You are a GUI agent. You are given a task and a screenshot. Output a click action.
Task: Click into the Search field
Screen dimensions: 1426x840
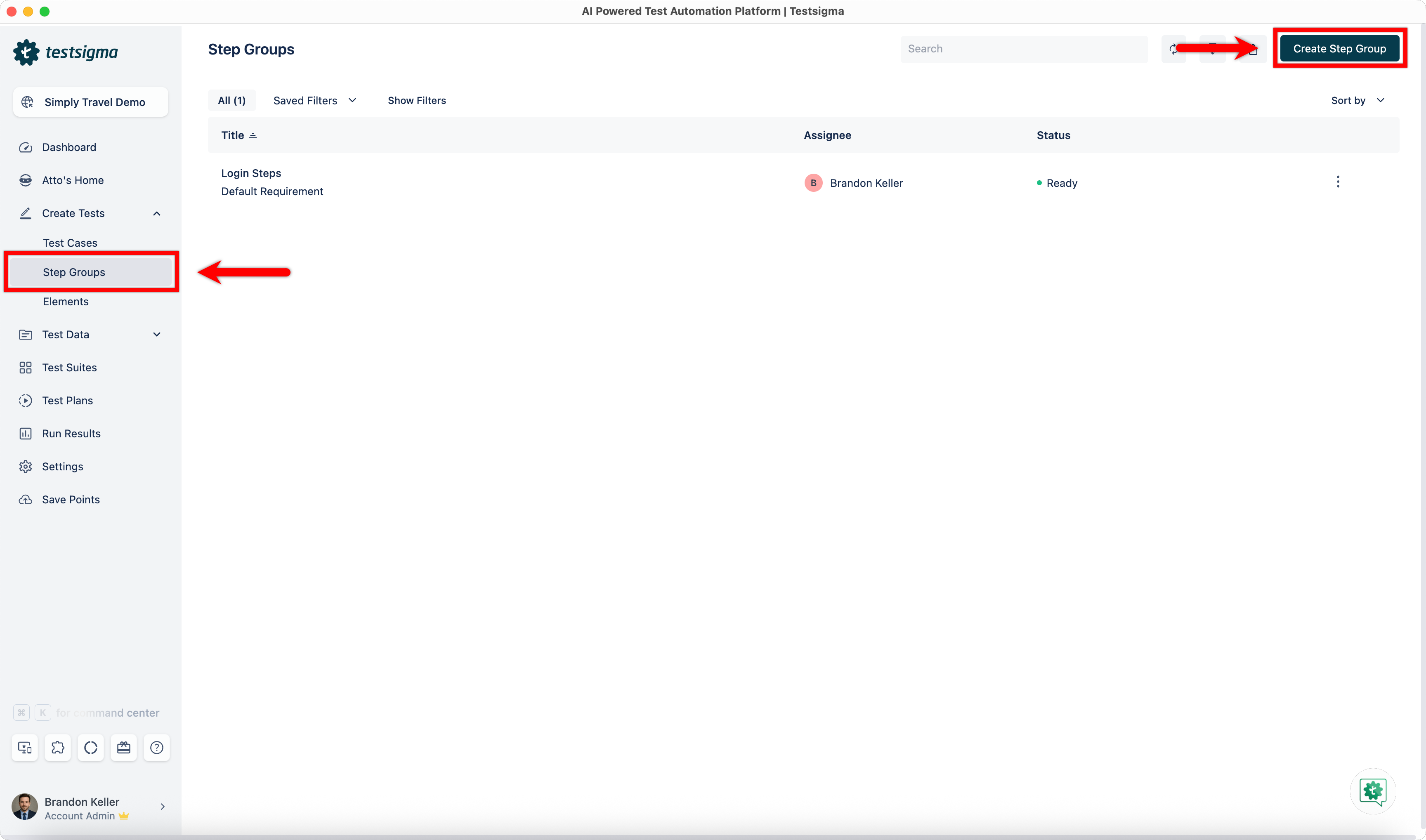[1024, 49]
